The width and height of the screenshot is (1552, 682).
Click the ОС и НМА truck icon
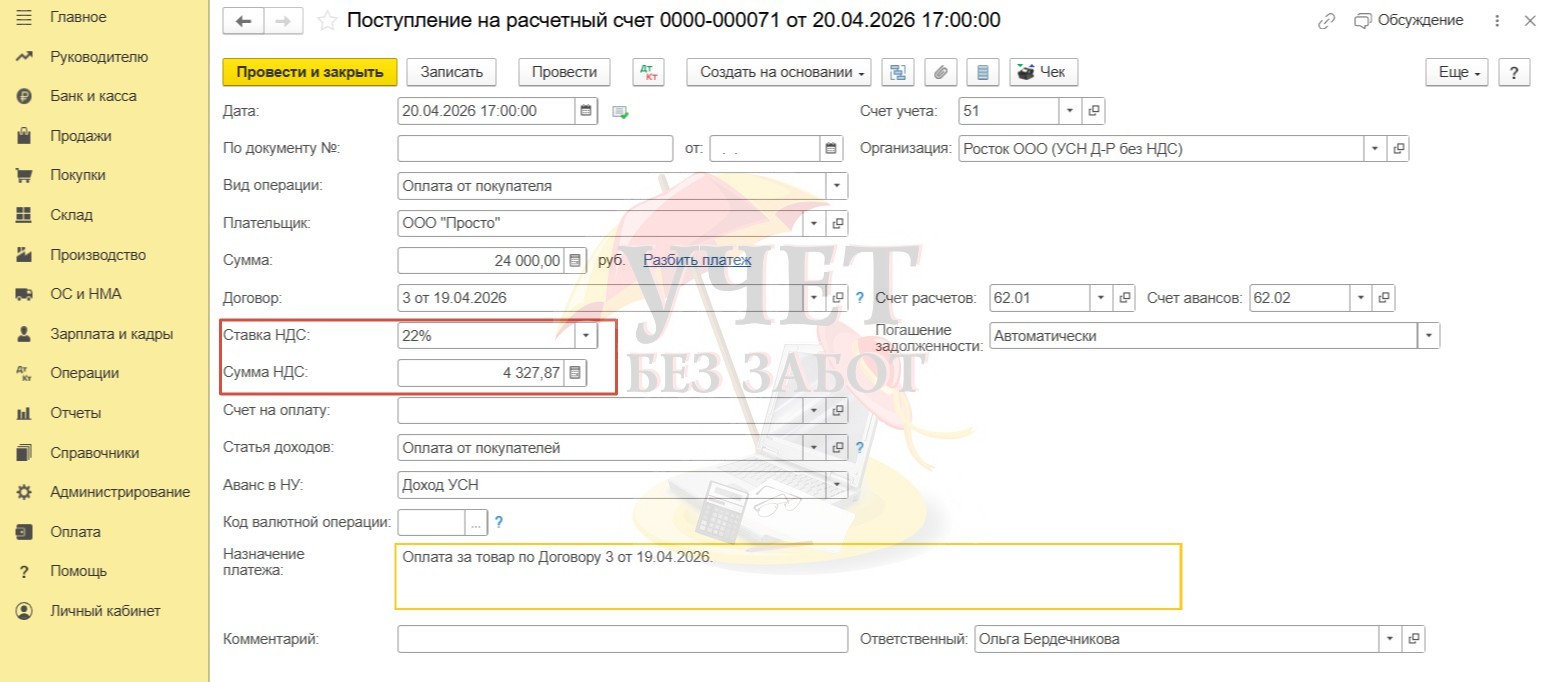25,294
